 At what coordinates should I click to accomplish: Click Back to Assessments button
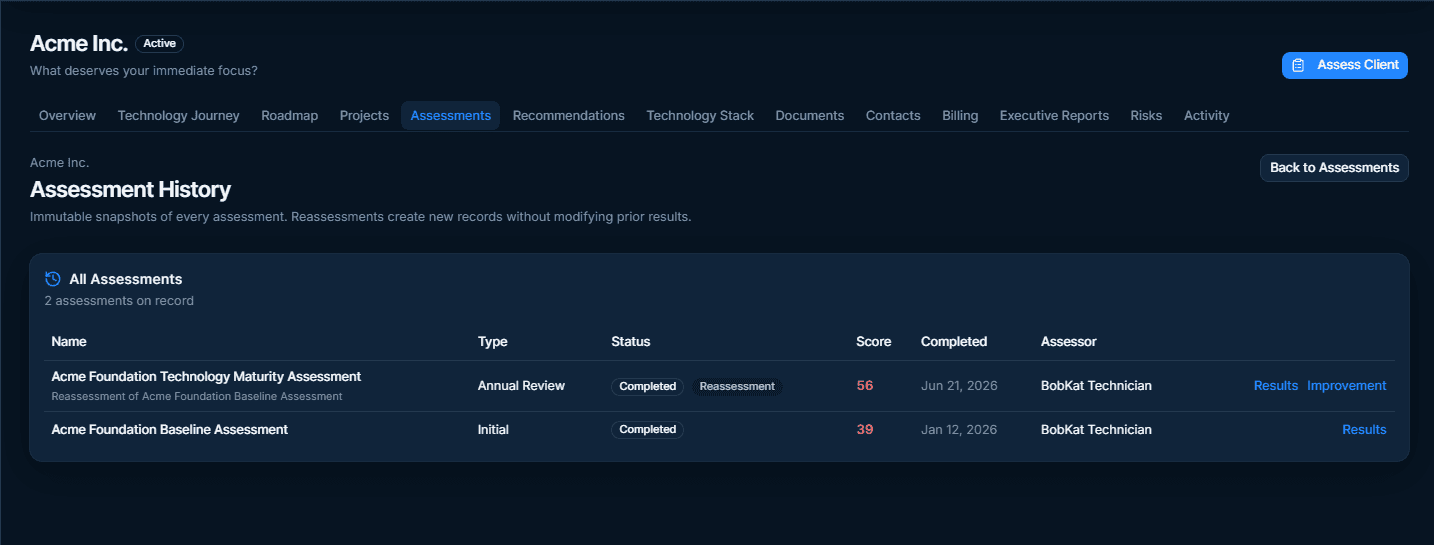pos(1334,168)
